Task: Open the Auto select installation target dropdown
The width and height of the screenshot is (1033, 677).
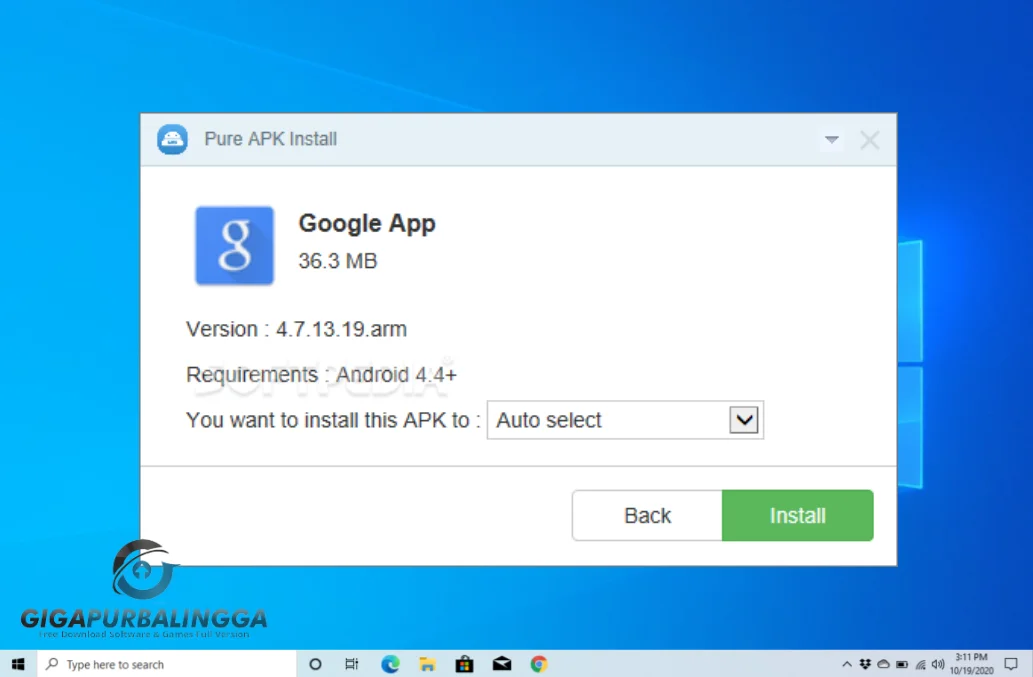Action: click(743, 420)
